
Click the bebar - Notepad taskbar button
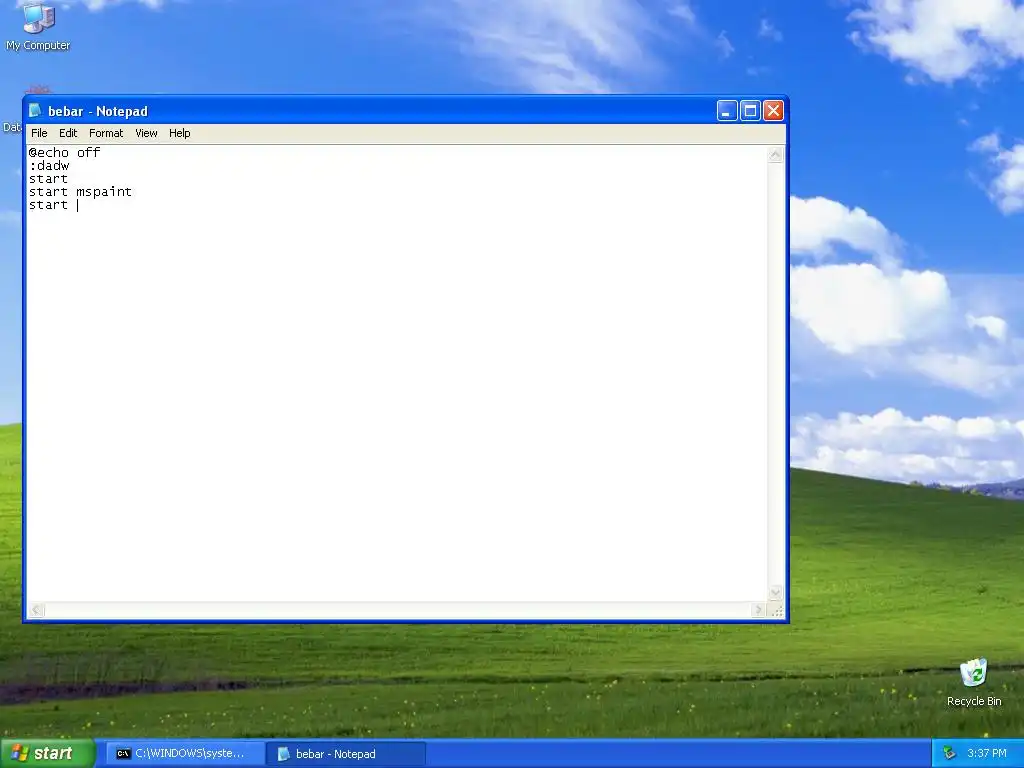click(346, 754)
